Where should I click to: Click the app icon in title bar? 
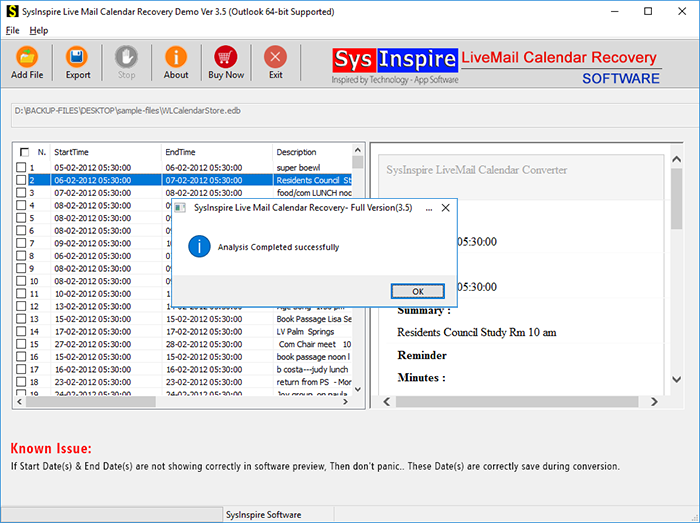[x=12, y=11]
